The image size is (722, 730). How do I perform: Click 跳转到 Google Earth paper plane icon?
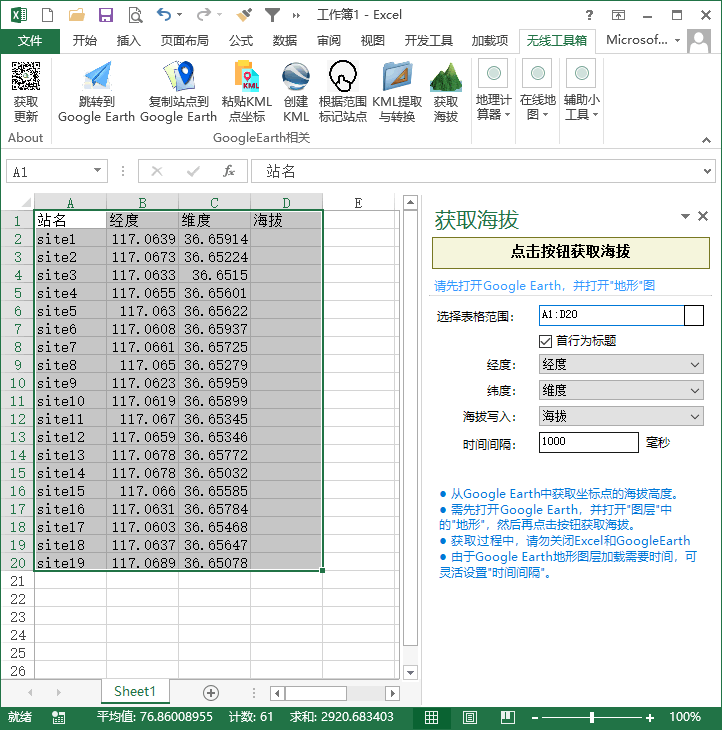coord(97,75)
